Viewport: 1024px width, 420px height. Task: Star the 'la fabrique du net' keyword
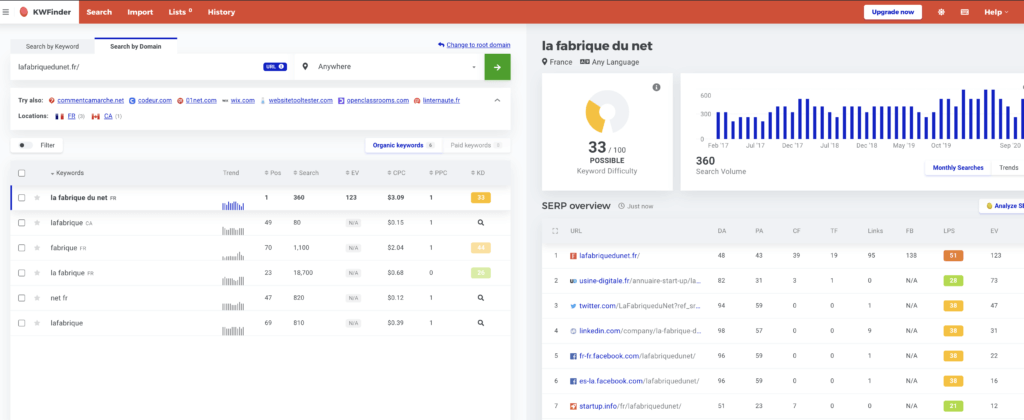click(x=38, y=198)
